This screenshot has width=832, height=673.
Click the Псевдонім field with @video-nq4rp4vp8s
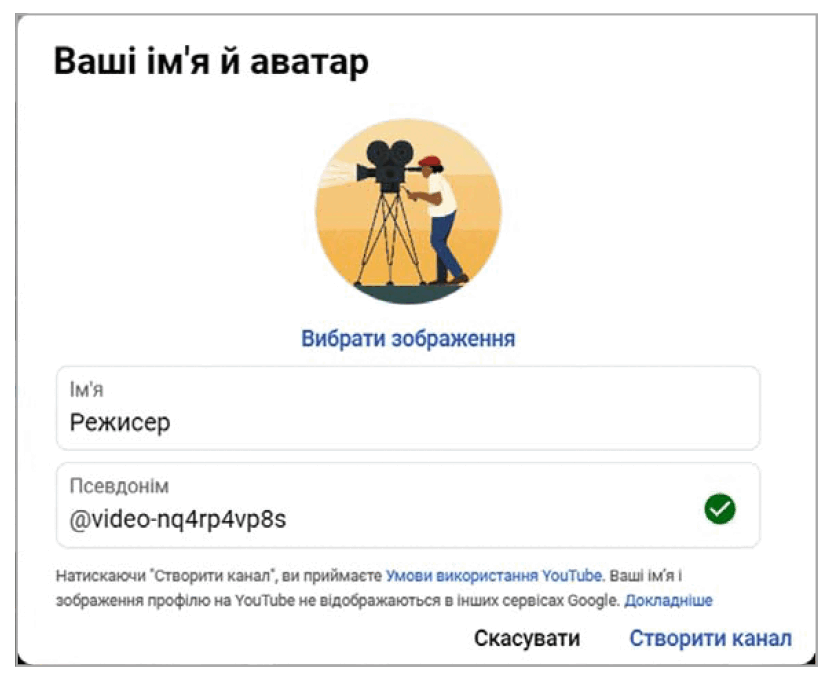point(408,505)
